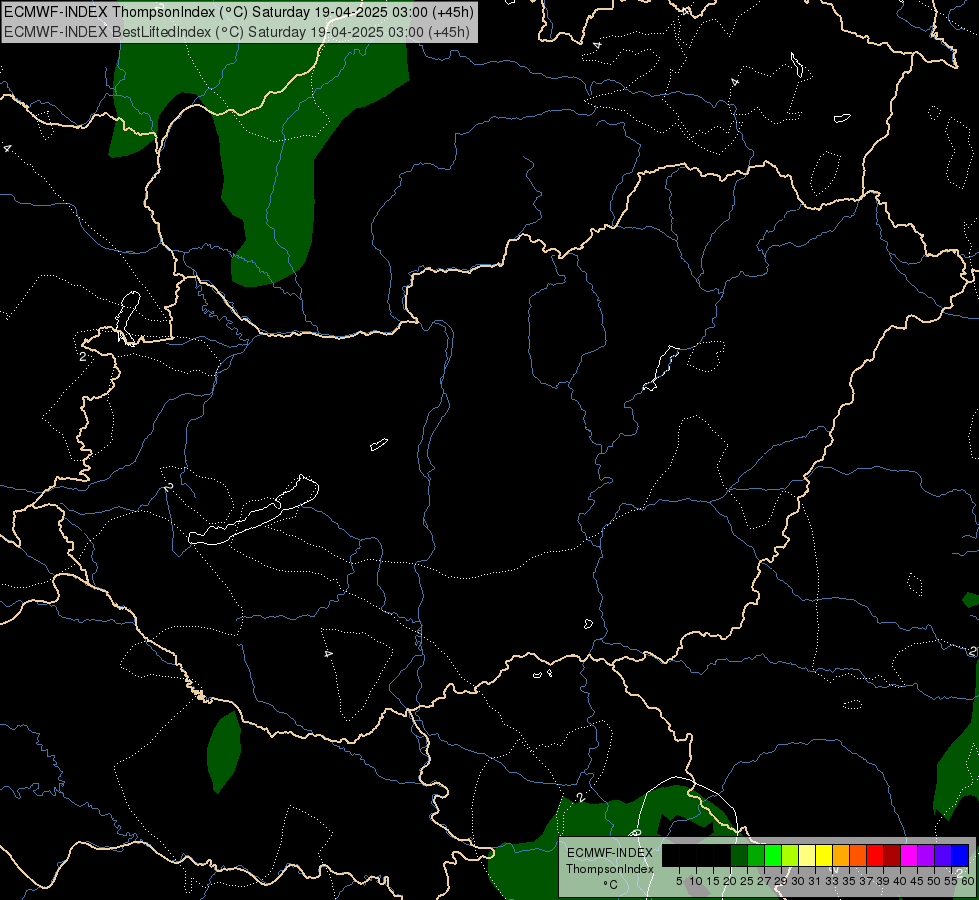Click the legend tick value 20

(730, 881)
